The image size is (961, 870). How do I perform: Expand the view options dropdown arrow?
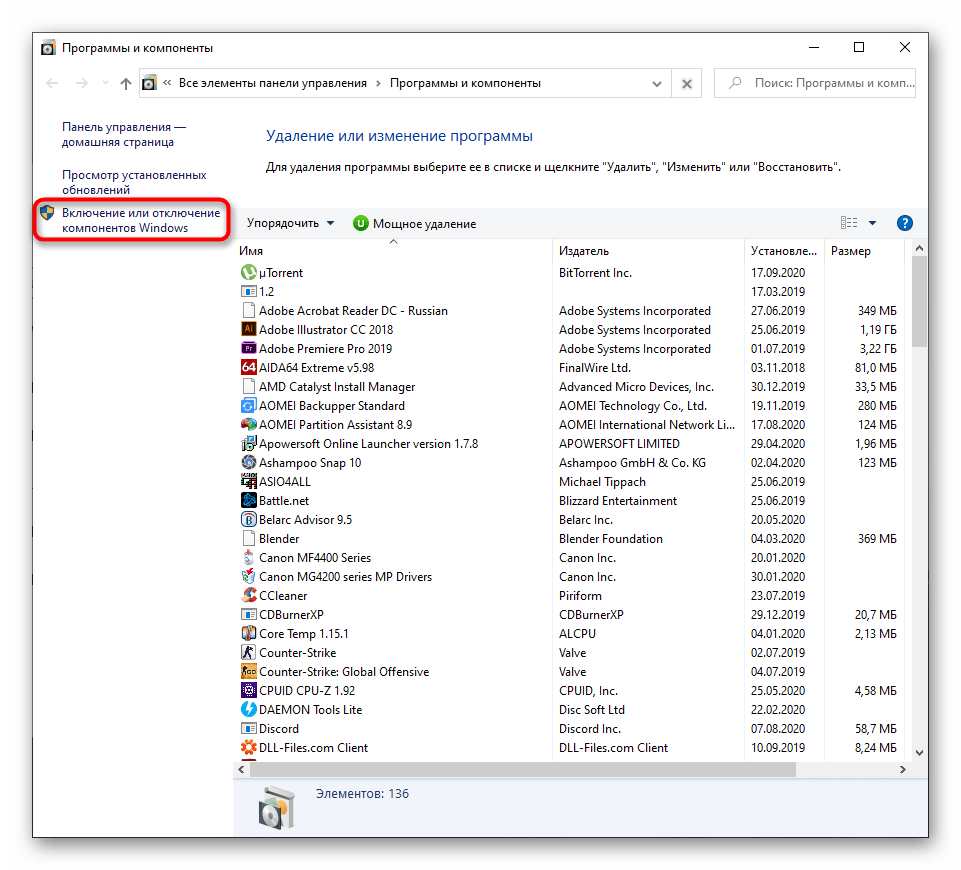(872, 223)
